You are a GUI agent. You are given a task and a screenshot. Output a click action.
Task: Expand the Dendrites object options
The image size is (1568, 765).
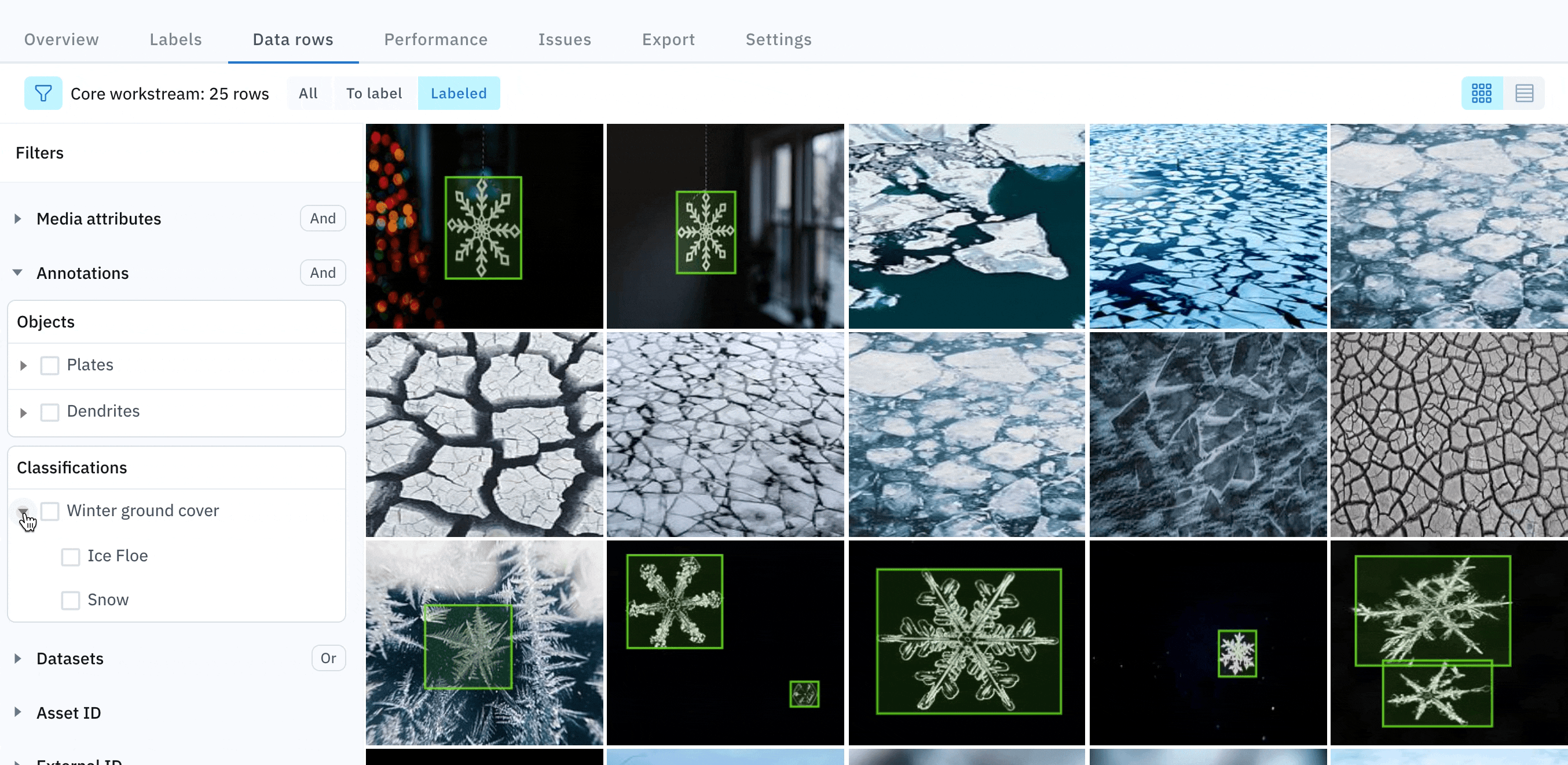23,412
